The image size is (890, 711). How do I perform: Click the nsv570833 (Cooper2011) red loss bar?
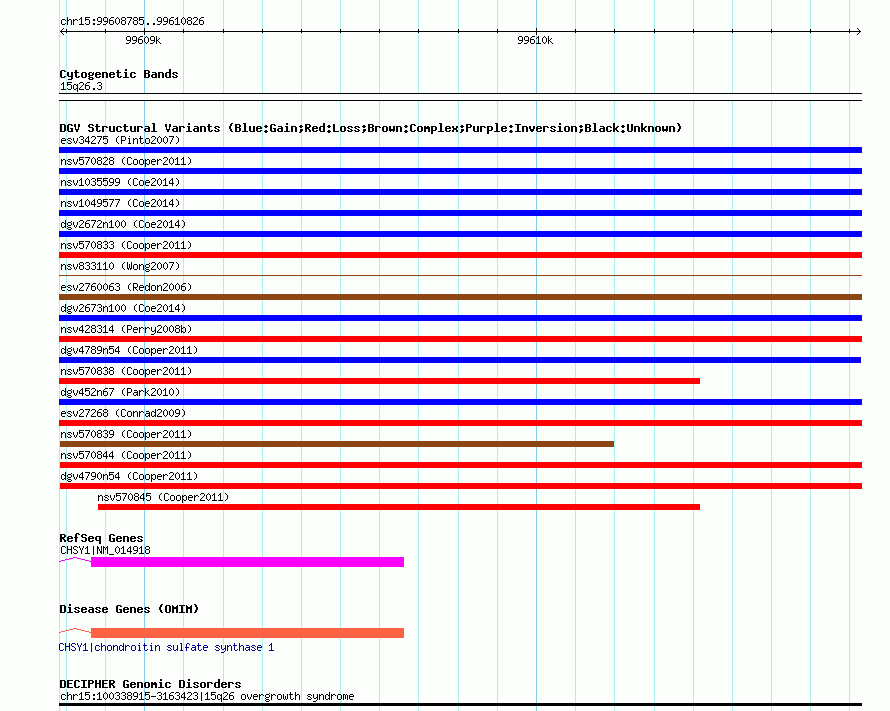click(460, 255)
